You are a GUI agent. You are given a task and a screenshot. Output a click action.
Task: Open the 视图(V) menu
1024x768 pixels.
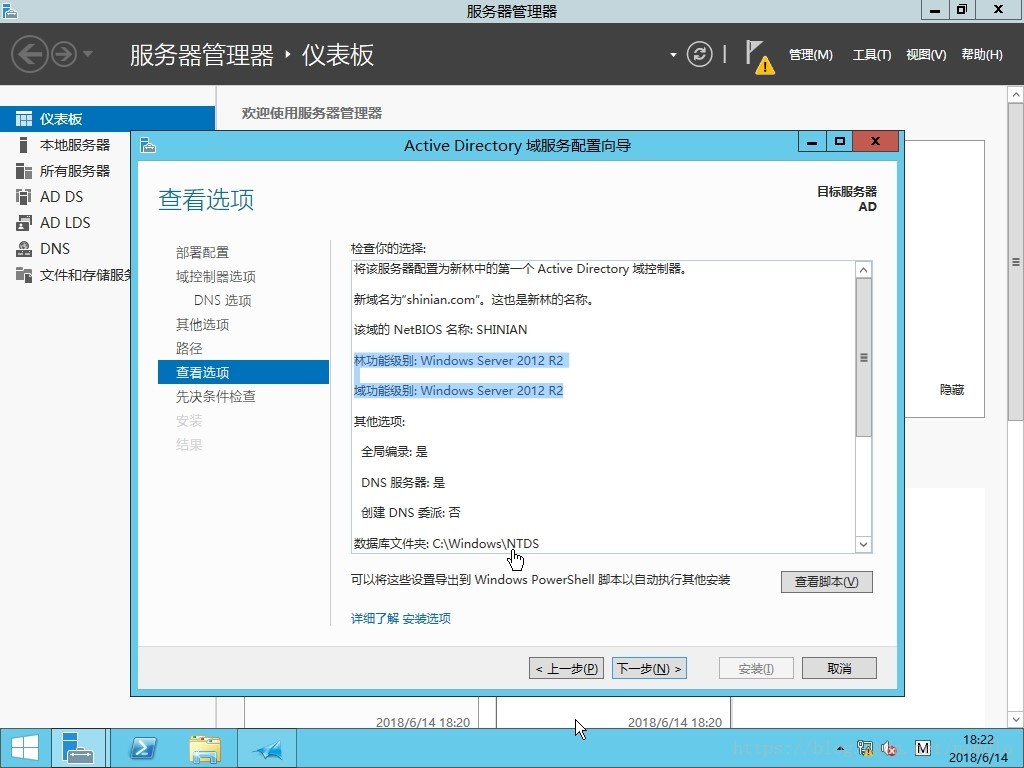pyautogui.click(x=926, y=55)
